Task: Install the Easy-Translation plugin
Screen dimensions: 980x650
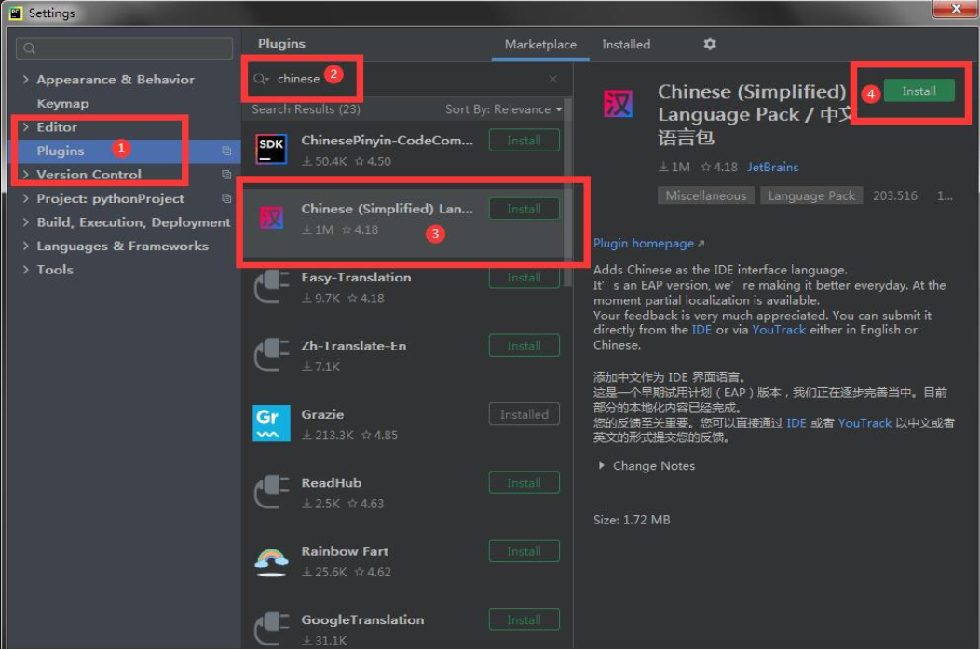Action: pyautogui.click(x=524, y=277)
